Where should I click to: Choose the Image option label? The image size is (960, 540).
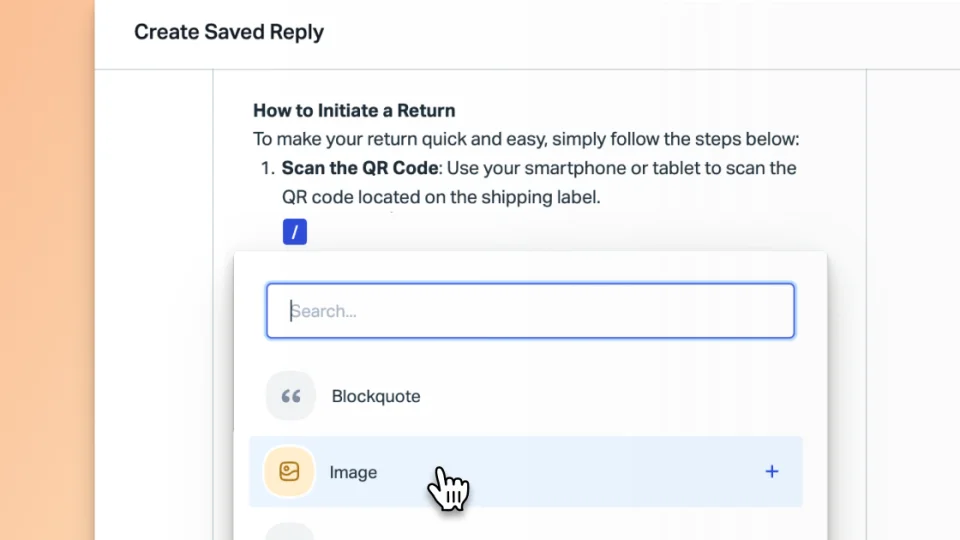coord(353,472)
